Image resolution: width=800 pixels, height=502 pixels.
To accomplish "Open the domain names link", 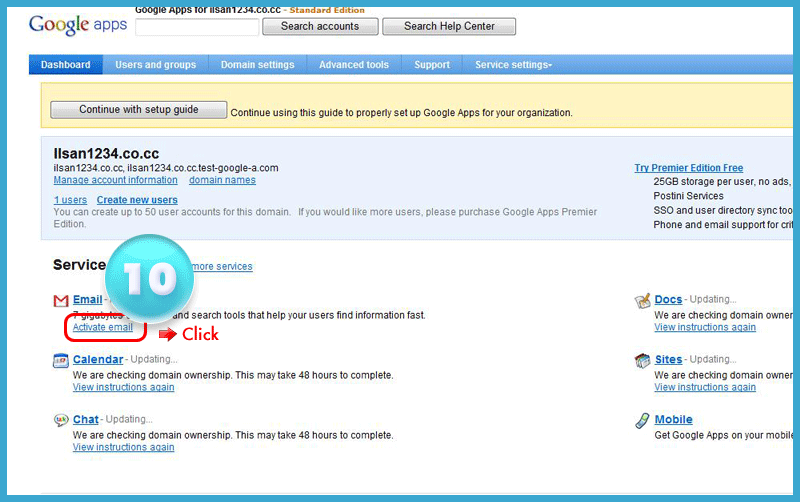I will (222, 180).
